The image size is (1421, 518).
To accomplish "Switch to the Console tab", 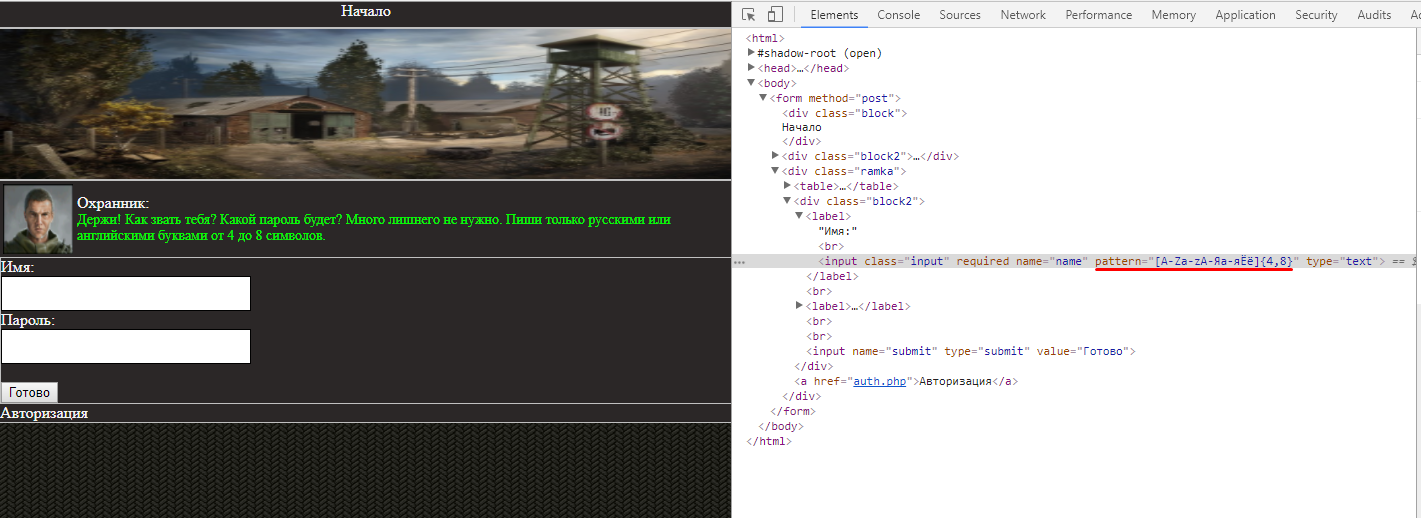I will (898, 15).
